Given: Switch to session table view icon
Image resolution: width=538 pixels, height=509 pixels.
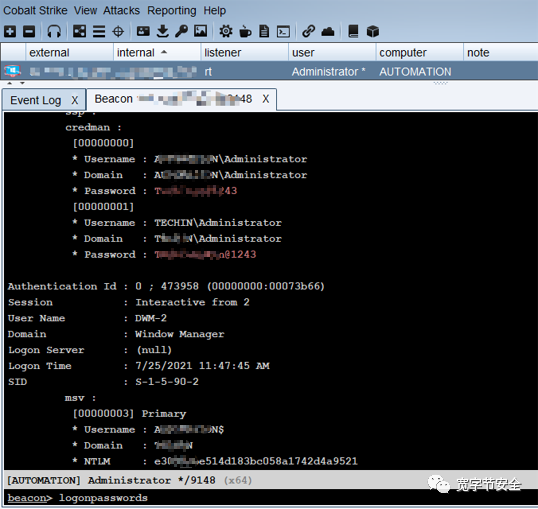Looking at the screenshot, I should click(x=99, y=32).
